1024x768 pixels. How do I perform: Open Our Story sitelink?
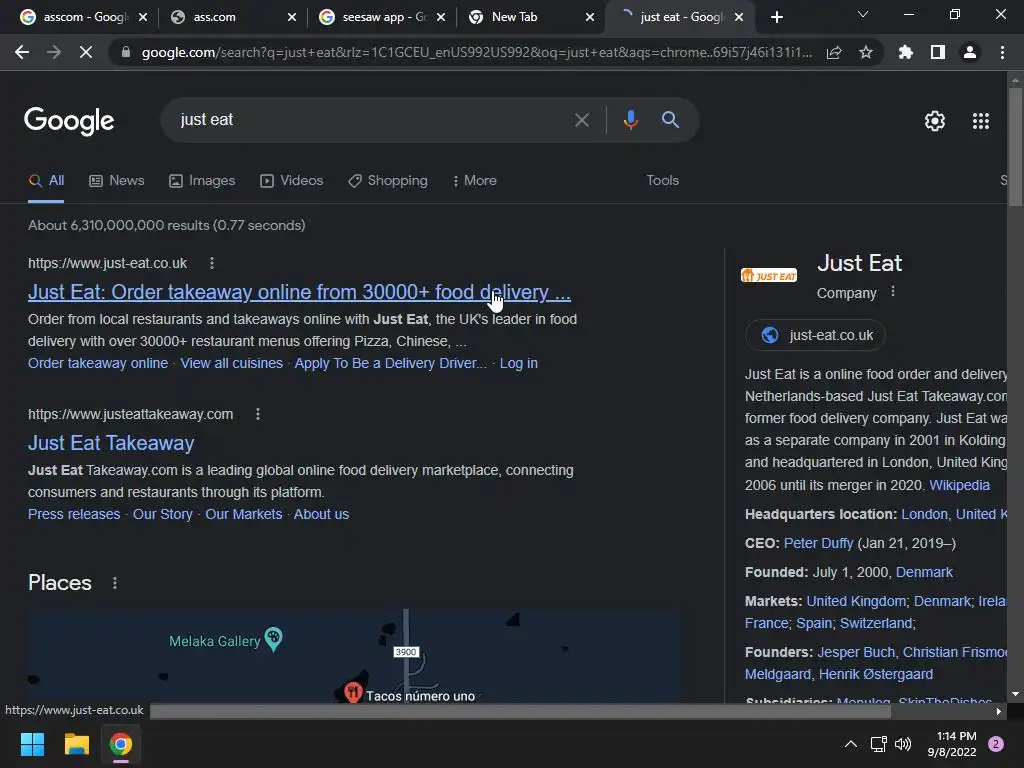[163, 514]
